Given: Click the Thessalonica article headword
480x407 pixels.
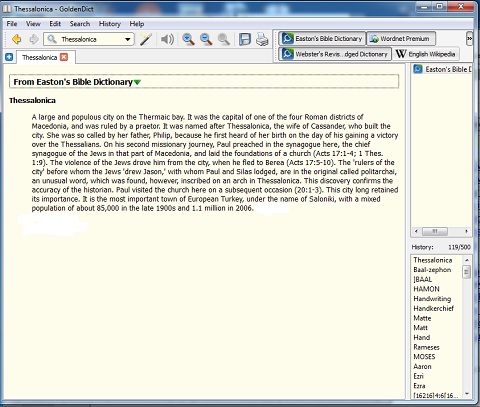Looking at the screenshot, I should [32, 100].
